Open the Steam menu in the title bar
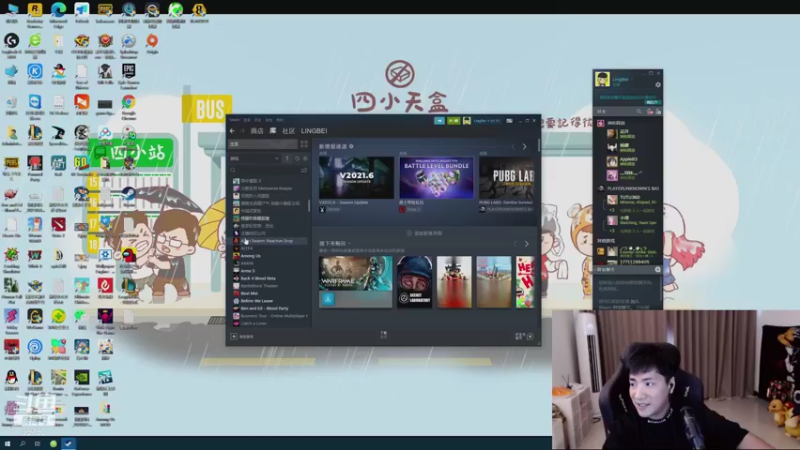The width and height of the screenshot is (800, 450). click(x=234, y=120)
